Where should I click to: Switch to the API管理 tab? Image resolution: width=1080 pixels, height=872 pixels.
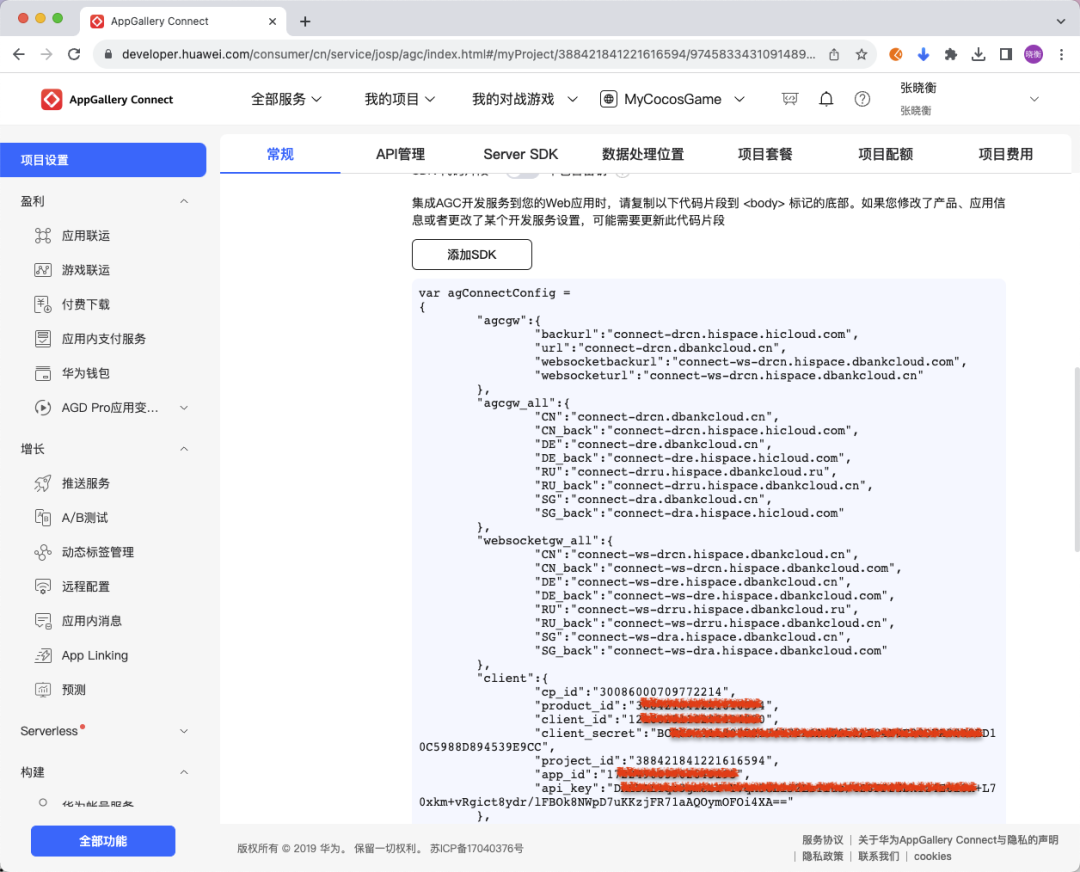(400, 154)
